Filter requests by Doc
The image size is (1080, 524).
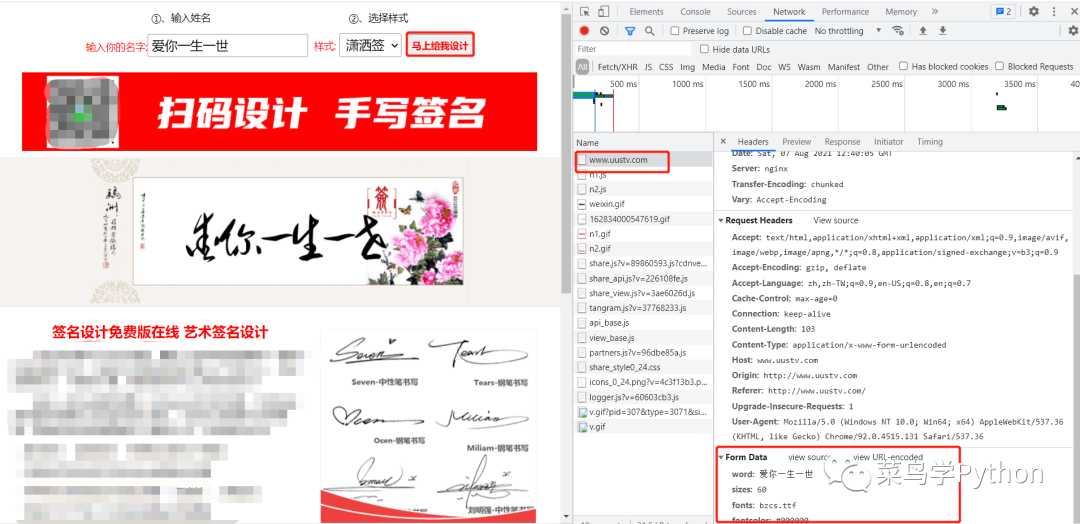pyautogui.click(x=764, y=67)
